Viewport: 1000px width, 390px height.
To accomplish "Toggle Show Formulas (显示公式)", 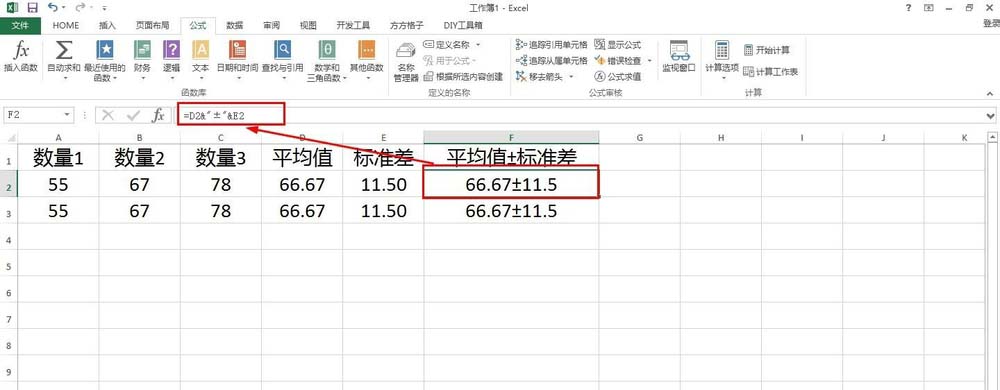I will click(617, 45).
